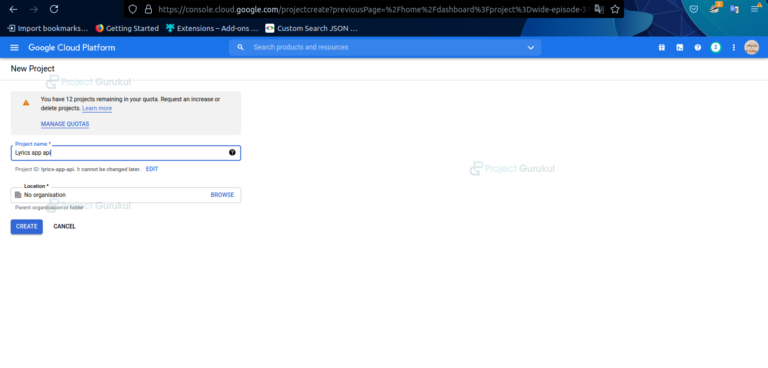This screenshot has width=768, height=368.
Task: Click the search magnifier icon
Action: (240, 48)
